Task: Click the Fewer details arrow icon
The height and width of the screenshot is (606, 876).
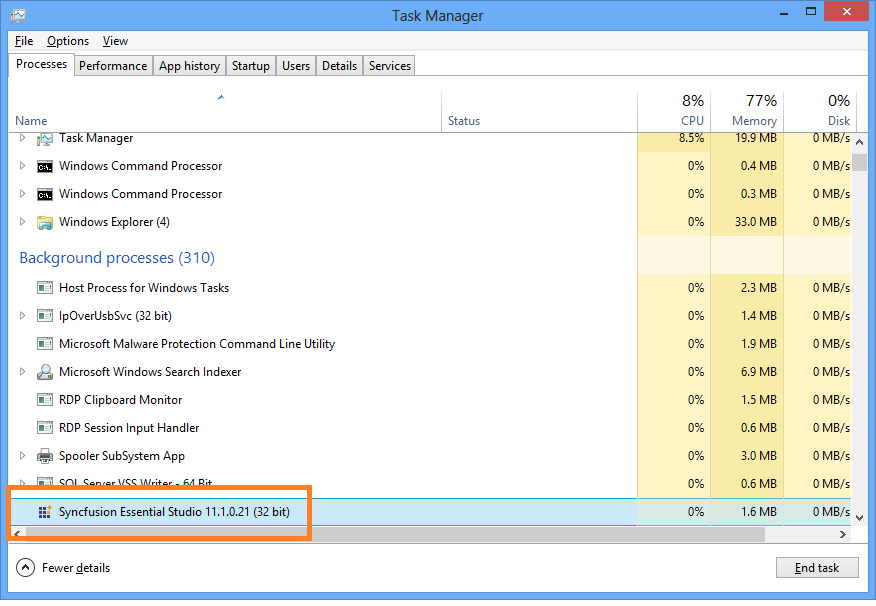Action: (25, 568)
